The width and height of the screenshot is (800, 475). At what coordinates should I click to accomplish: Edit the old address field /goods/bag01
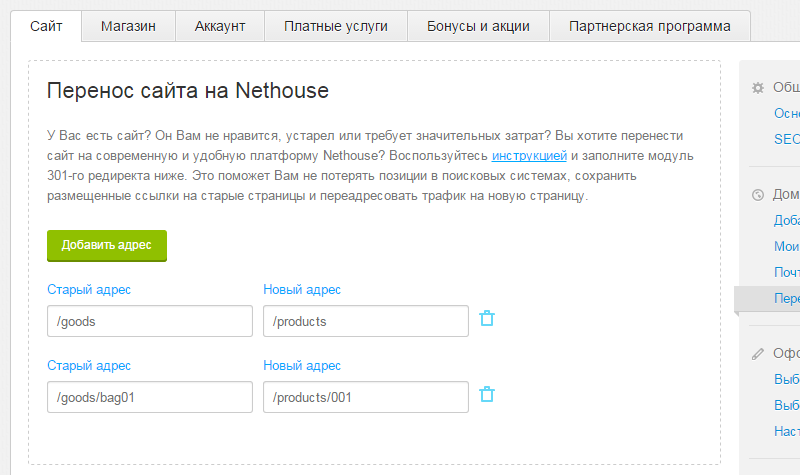(x=150, y=397)
